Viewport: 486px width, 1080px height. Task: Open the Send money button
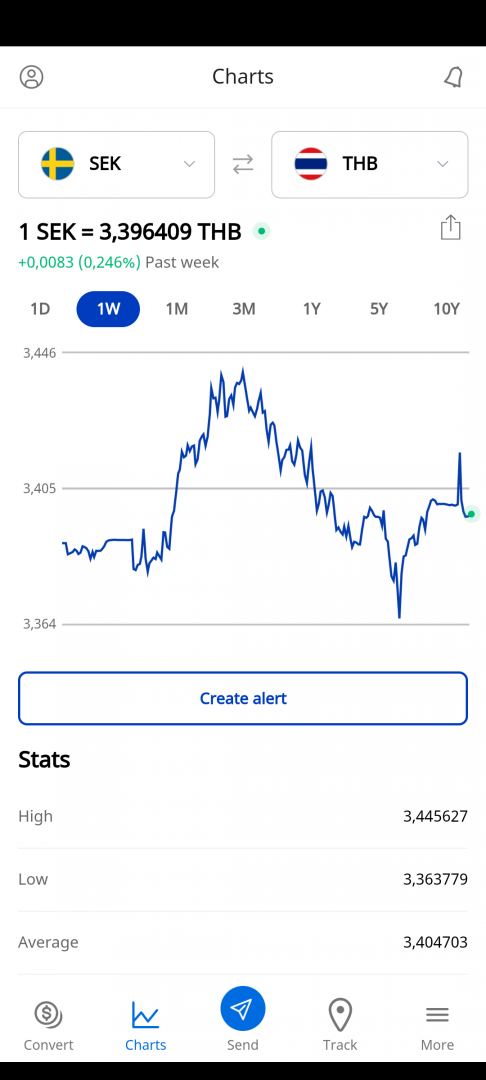click(x=243, y=1019)
